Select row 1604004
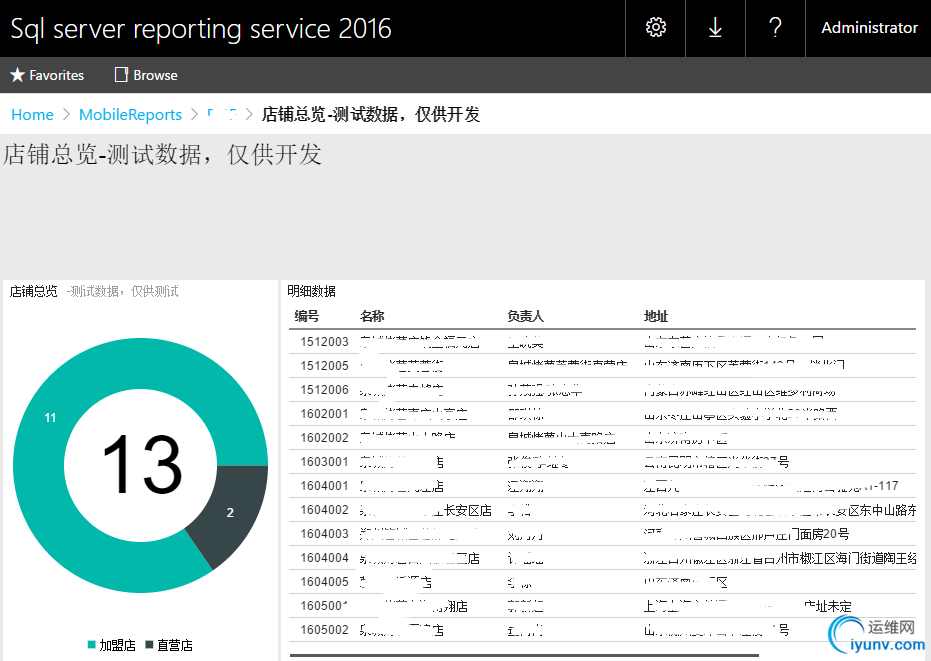Viewport: 931px width, 661px height. point(602,558)
